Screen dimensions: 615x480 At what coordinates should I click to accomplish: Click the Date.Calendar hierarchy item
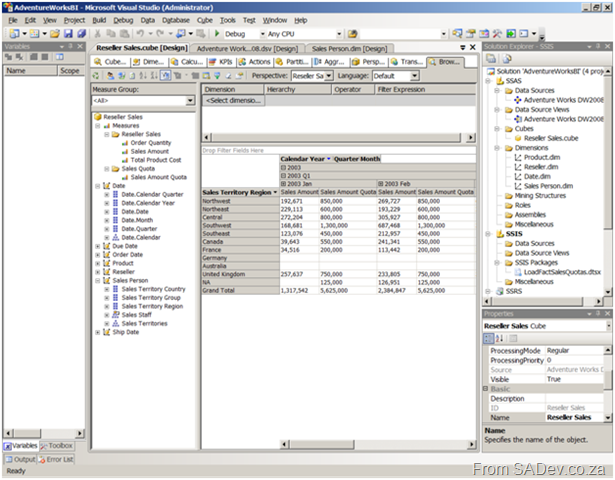[141, 237]
